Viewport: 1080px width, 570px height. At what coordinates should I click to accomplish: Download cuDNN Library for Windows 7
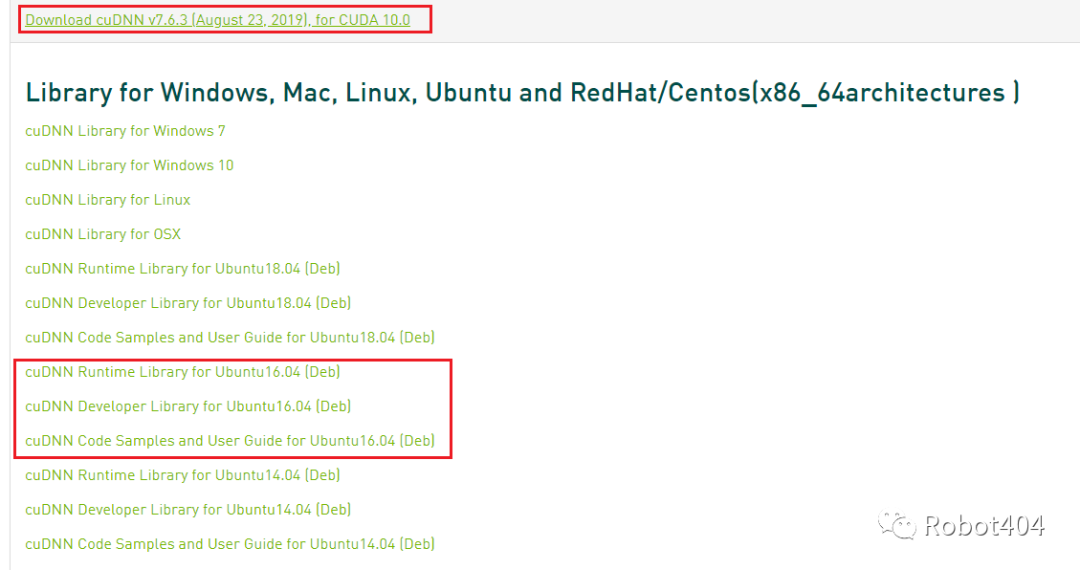125,131
